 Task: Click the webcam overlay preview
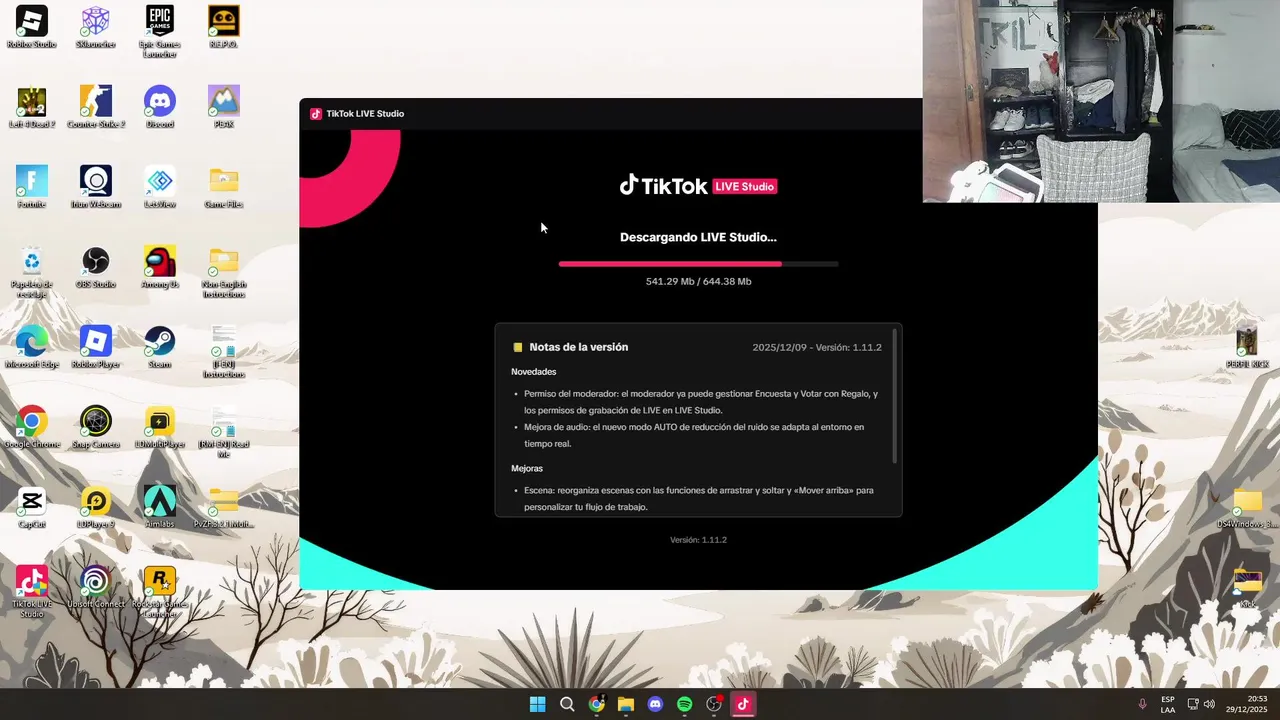[x=1101, y=101]
